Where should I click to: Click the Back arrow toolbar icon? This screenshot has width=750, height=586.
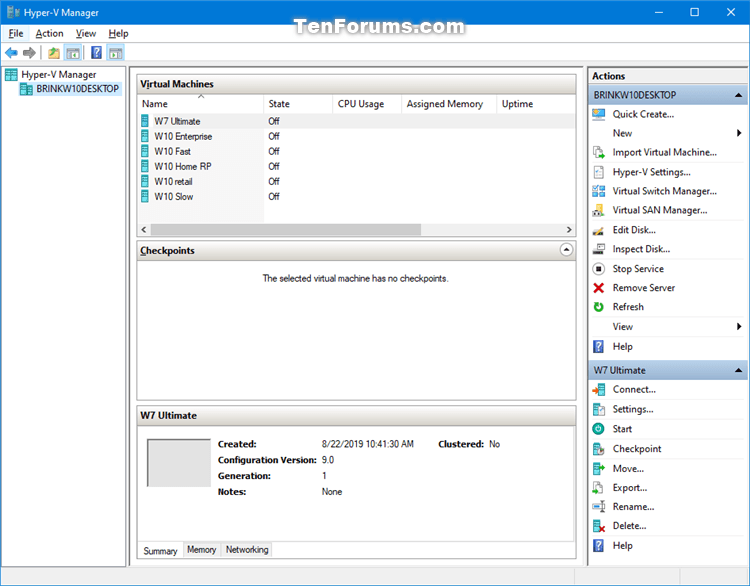pyautogui.click(x=11, y=53)
